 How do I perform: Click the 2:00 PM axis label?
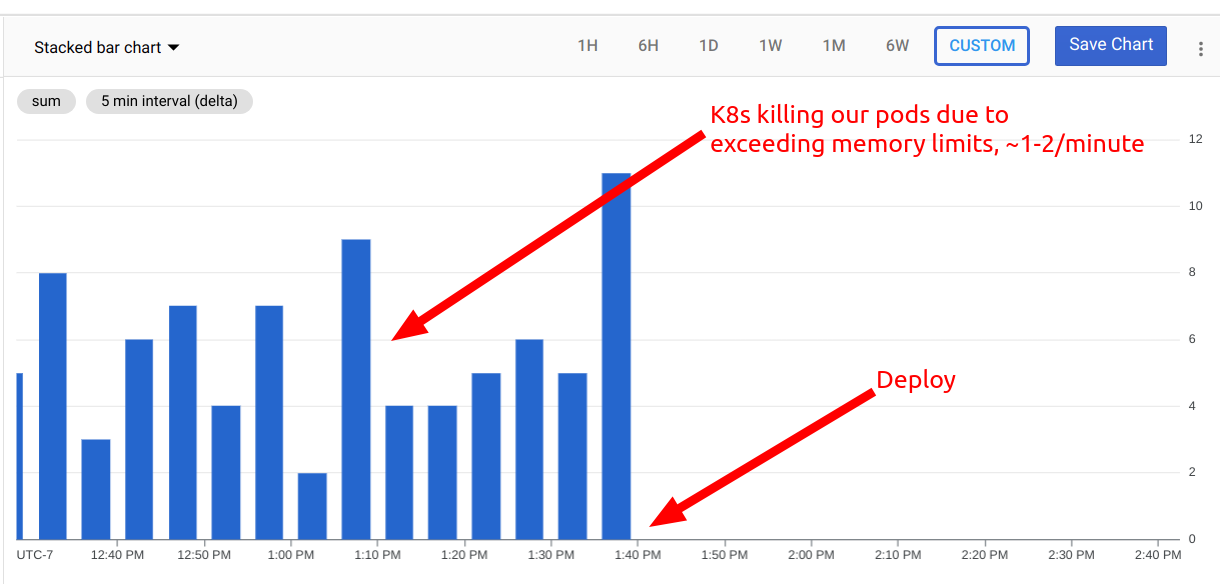810,554
